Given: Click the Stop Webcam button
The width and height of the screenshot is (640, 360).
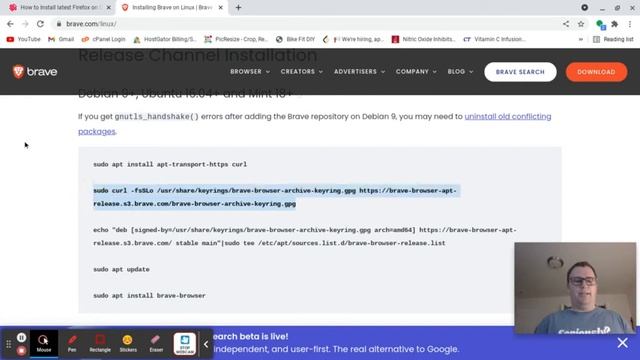Looking at the screenshot, I should tap(184, 344).
